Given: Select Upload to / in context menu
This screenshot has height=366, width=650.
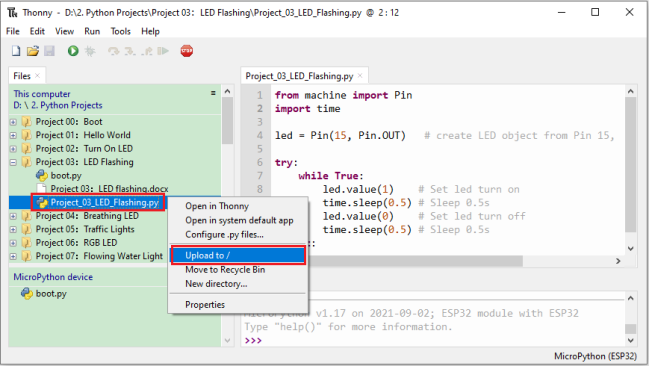Looking at the screenshot, I should point(238,255).
